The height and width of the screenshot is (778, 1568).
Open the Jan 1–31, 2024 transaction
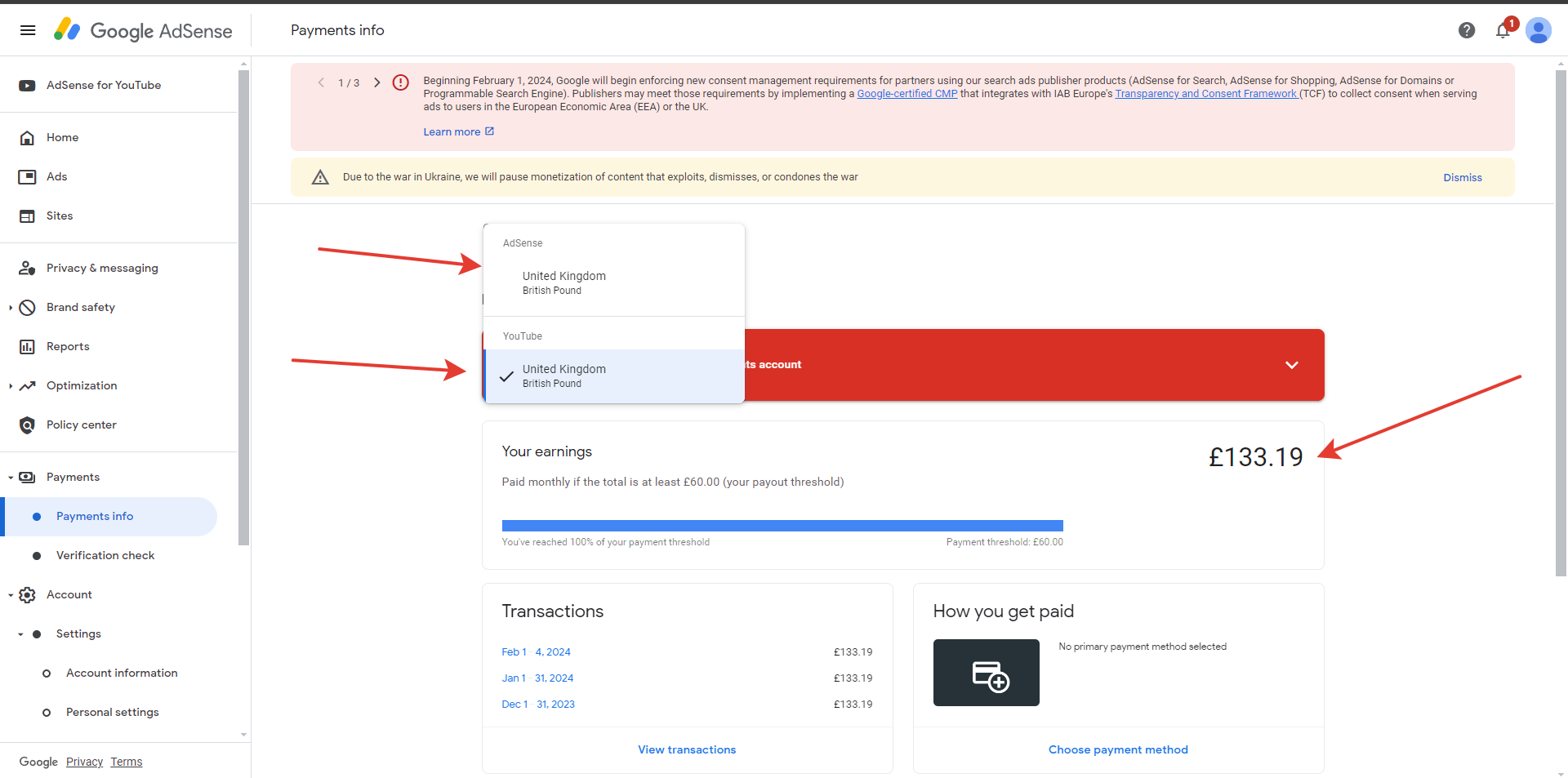tap(537, 678)
